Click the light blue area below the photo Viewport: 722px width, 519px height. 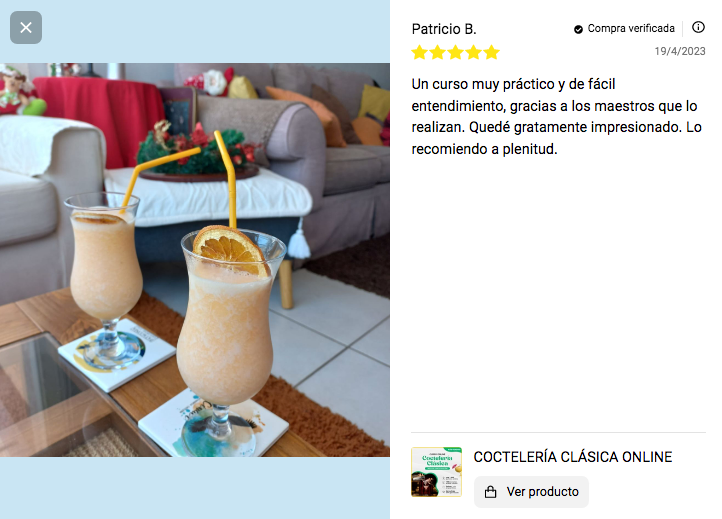[x=195, y=488]
